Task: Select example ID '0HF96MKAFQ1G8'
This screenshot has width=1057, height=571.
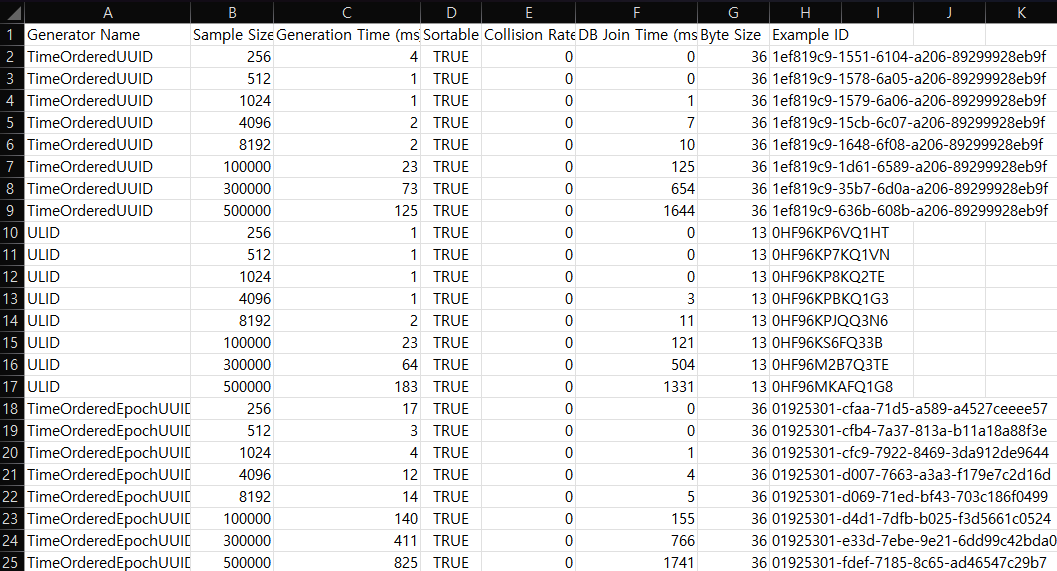Action: coord(833,386)
